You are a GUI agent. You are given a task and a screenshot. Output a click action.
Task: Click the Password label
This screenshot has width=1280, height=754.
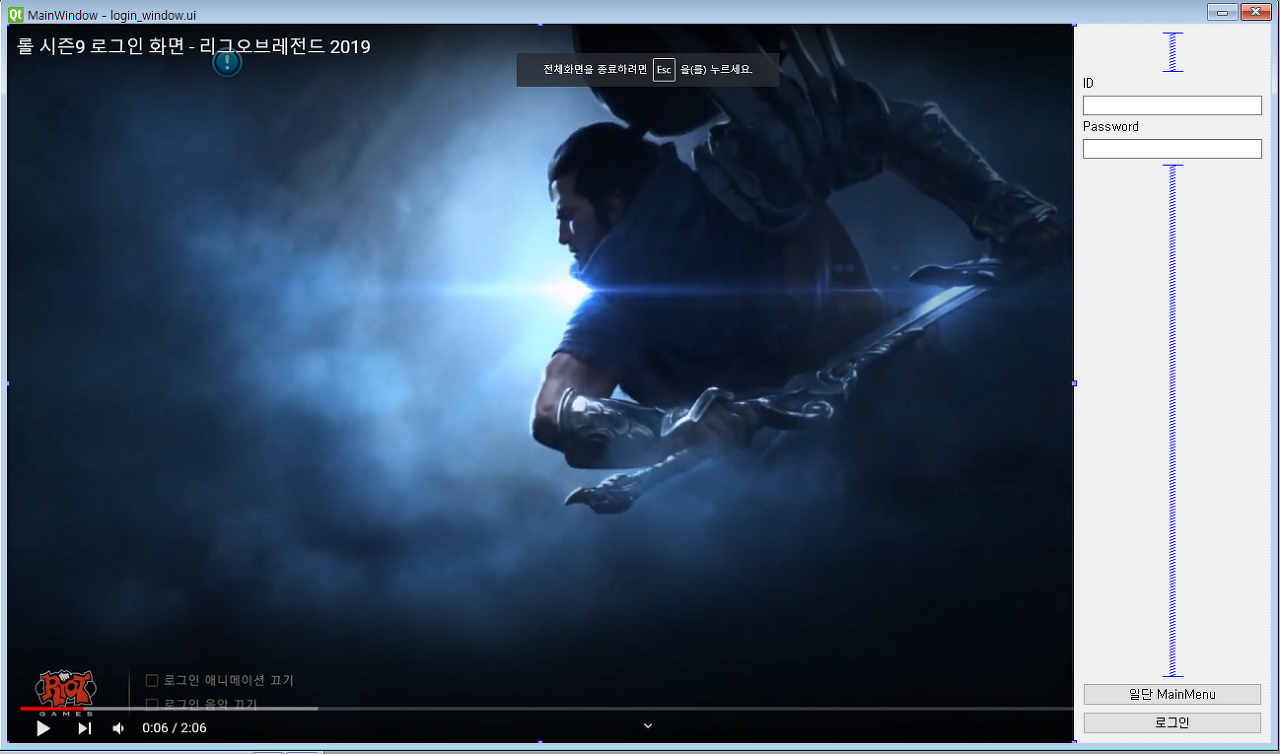pyautogui.click(x=1111, y=127)
